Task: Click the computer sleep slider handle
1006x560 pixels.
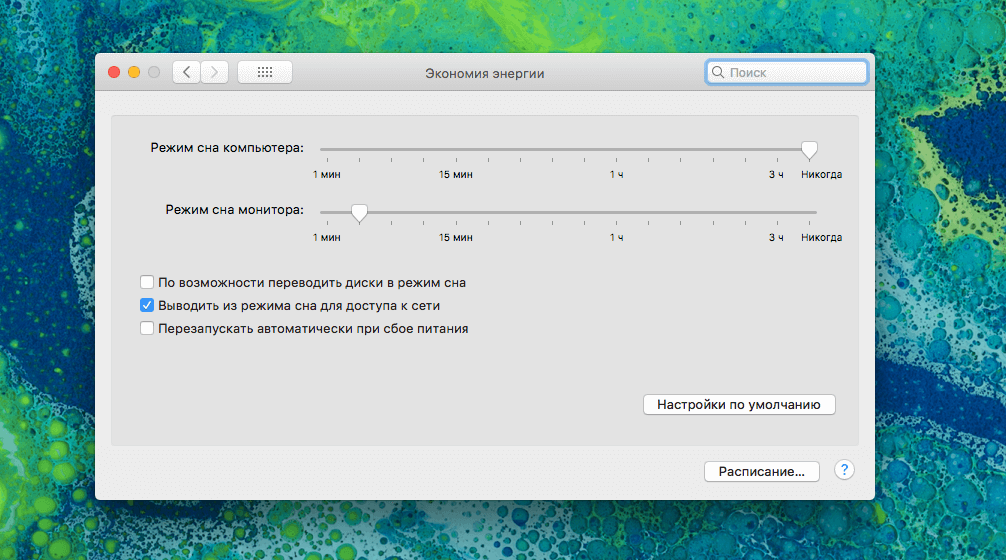Action: pos(809,149)
